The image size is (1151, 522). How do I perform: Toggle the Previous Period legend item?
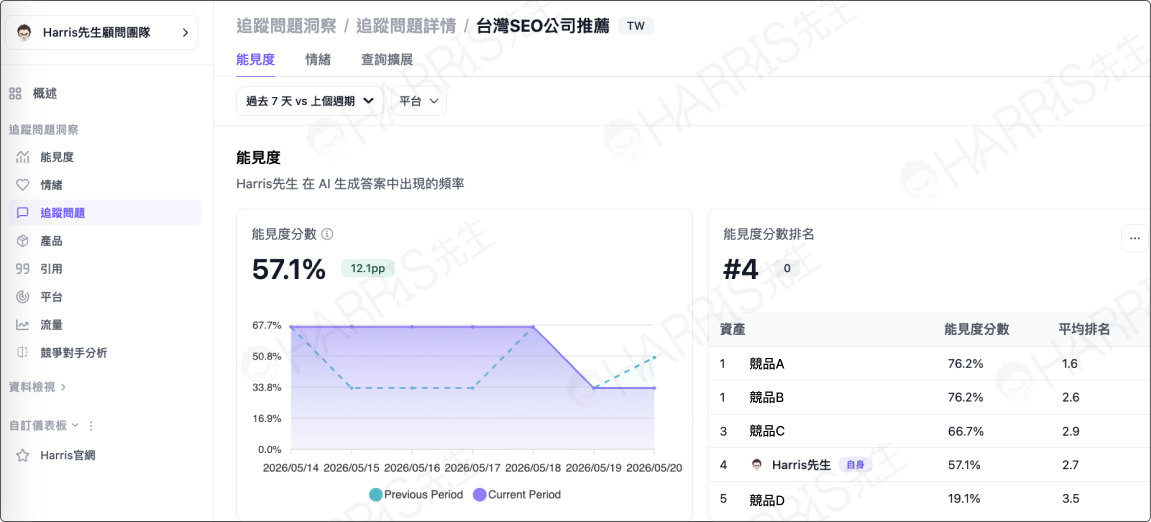coord(416,495)
